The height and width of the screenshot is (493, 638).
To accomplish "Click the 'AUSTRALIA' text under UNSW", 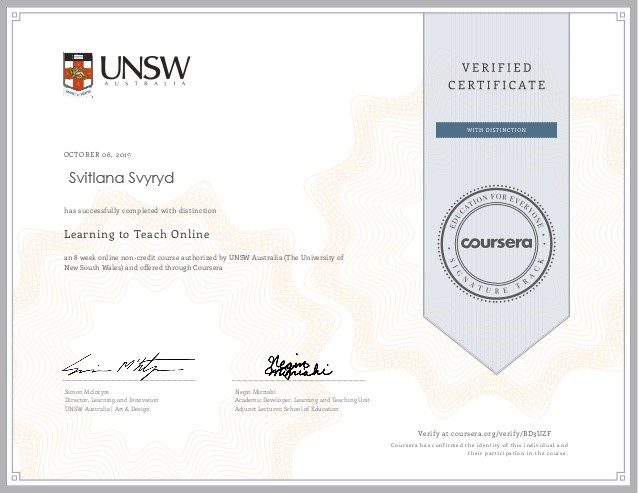I will 145,83.
